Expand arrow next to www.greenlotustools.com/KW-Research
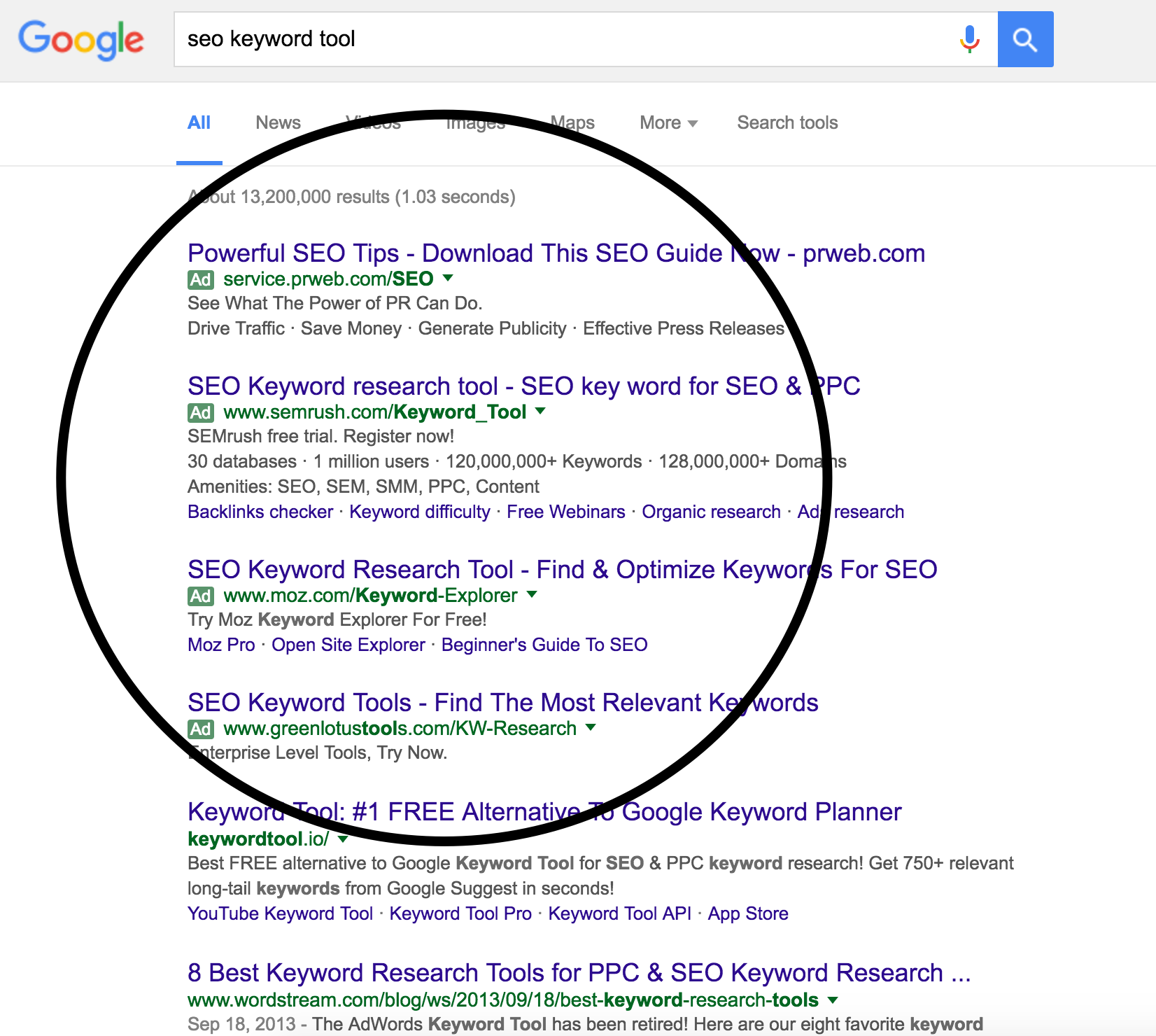 [591, 727]
